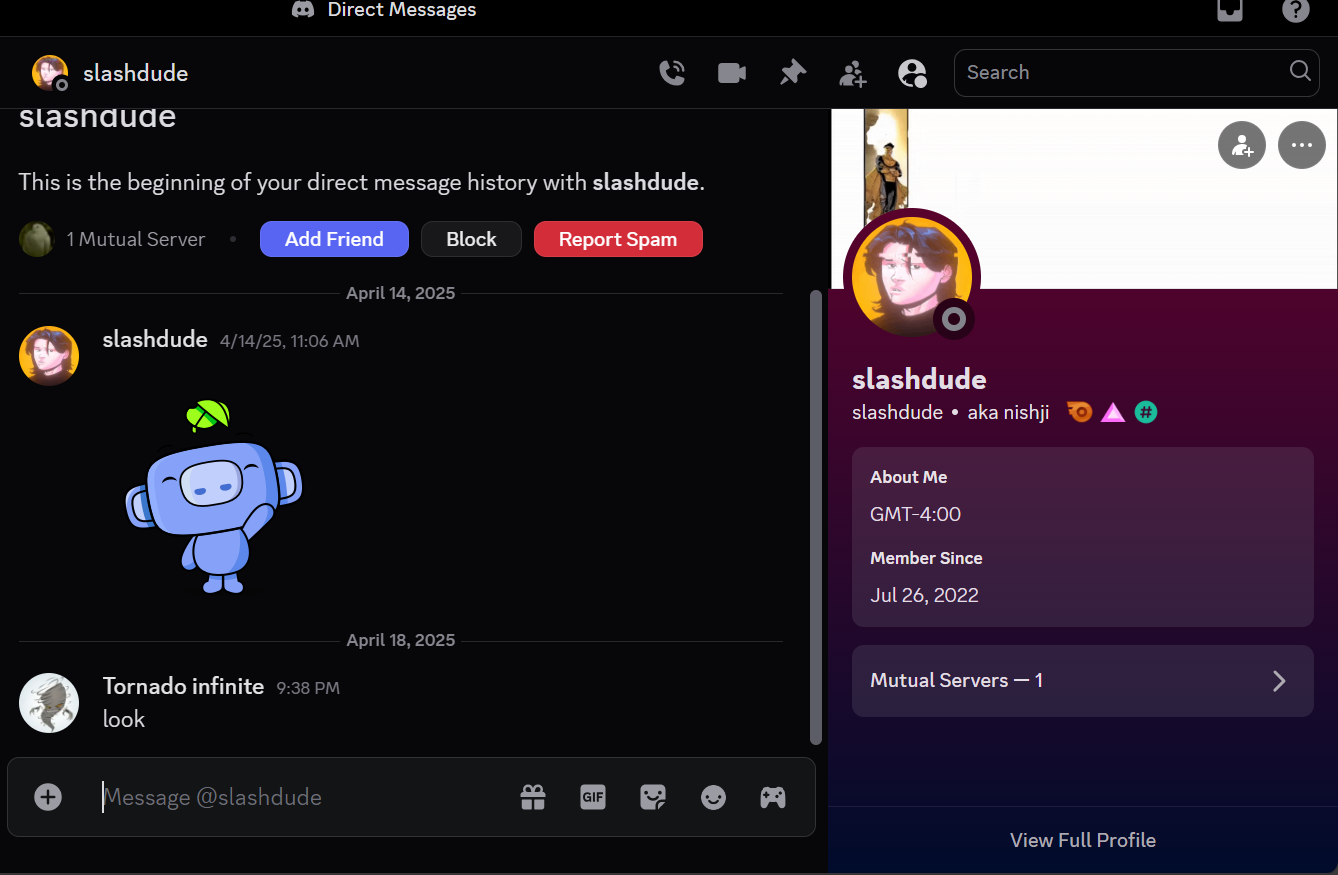1338x875 pixels.
Task: Click Add Friend button
Action: point(334,239)
